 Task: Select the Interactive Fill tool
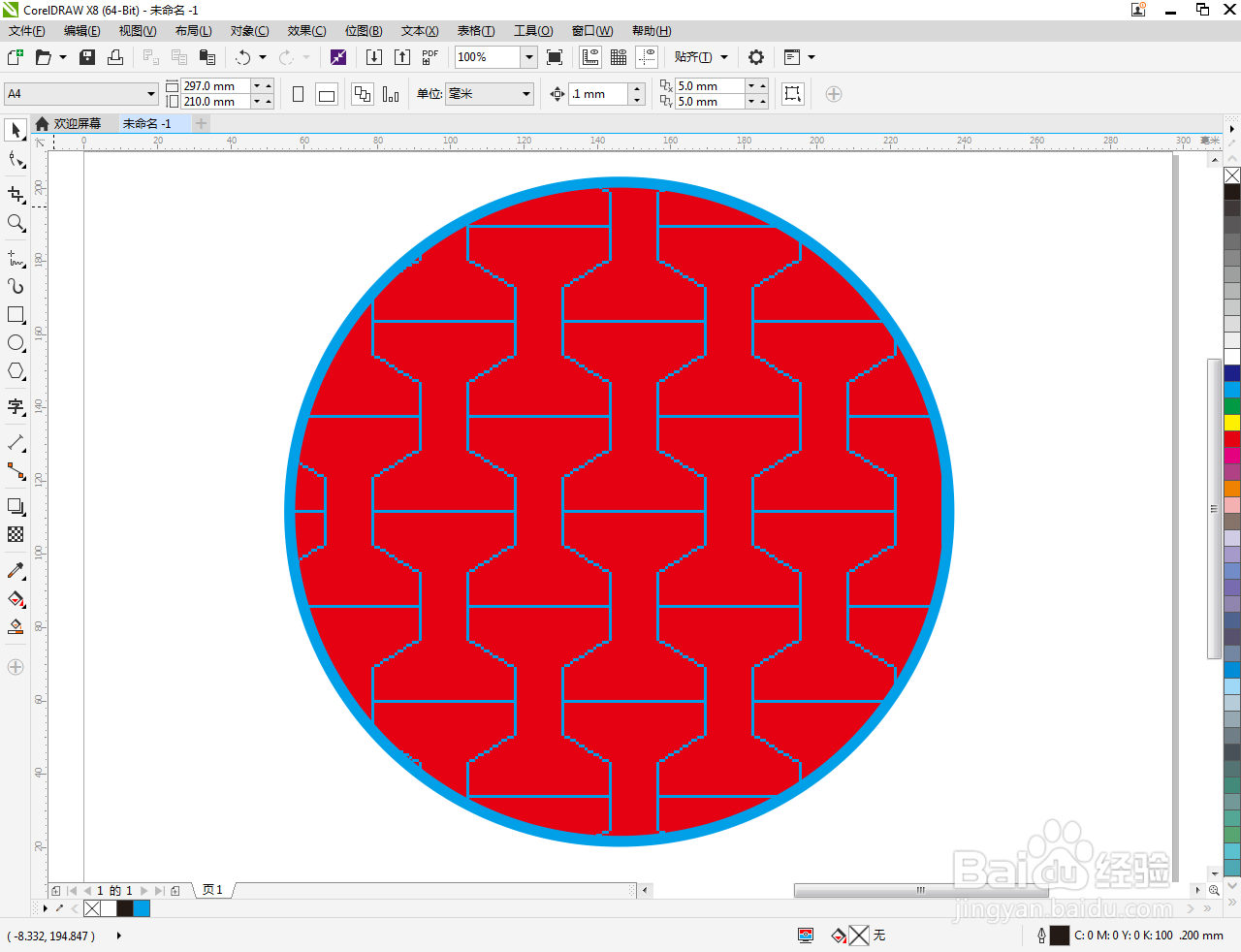point(16,599)
